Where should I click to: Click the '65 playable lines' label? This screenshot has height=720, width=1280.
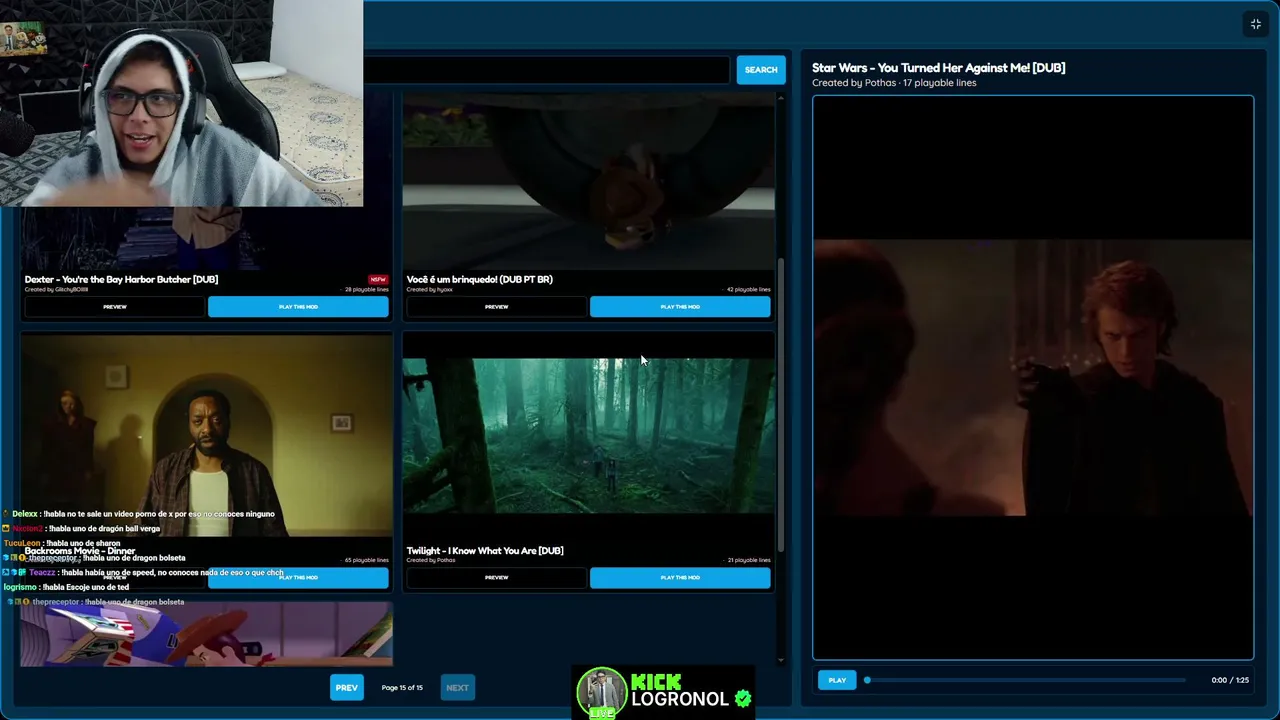[x=367, y=561]
